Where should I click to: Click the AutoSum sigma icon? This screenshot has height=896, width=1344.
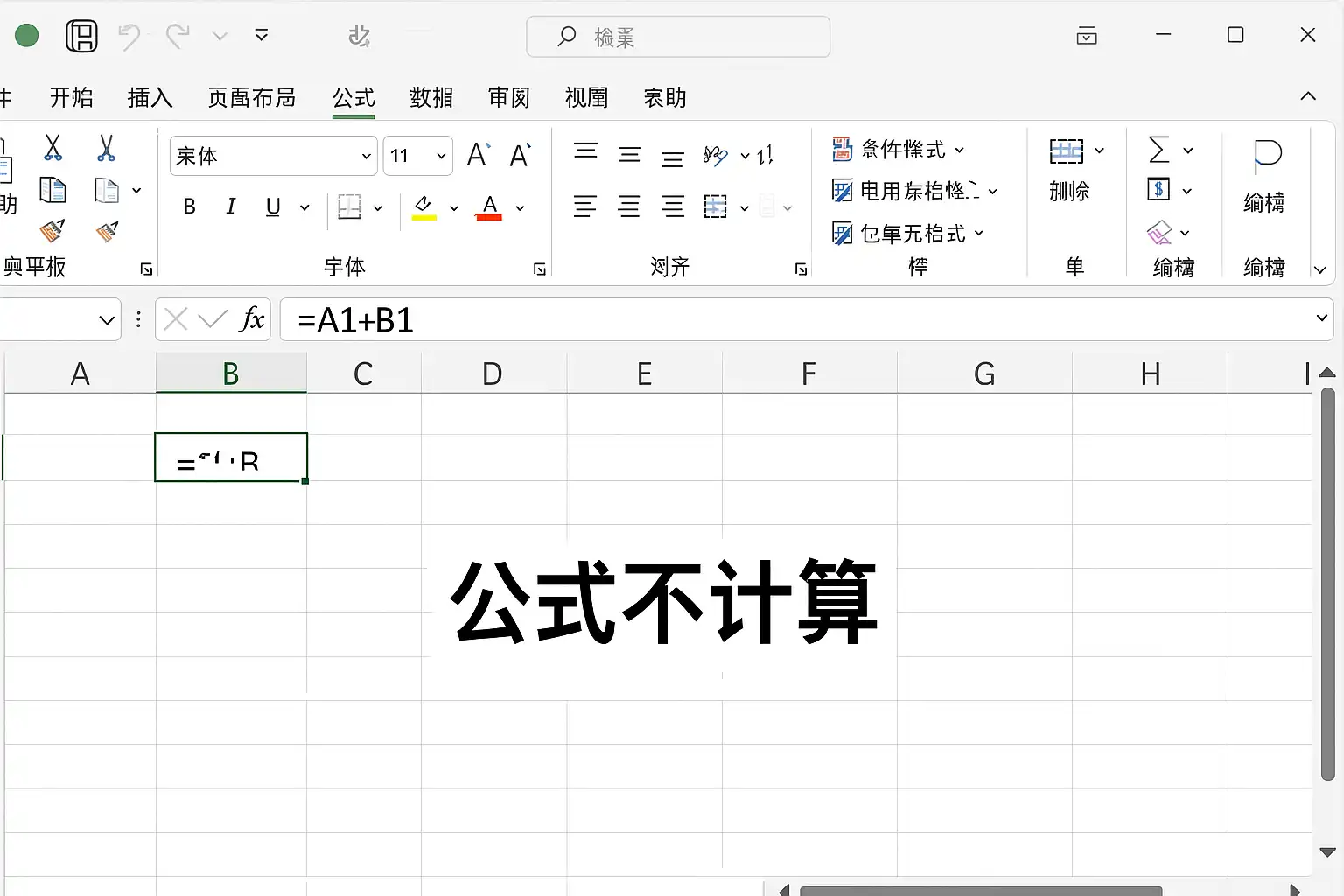click(1158, 150)
